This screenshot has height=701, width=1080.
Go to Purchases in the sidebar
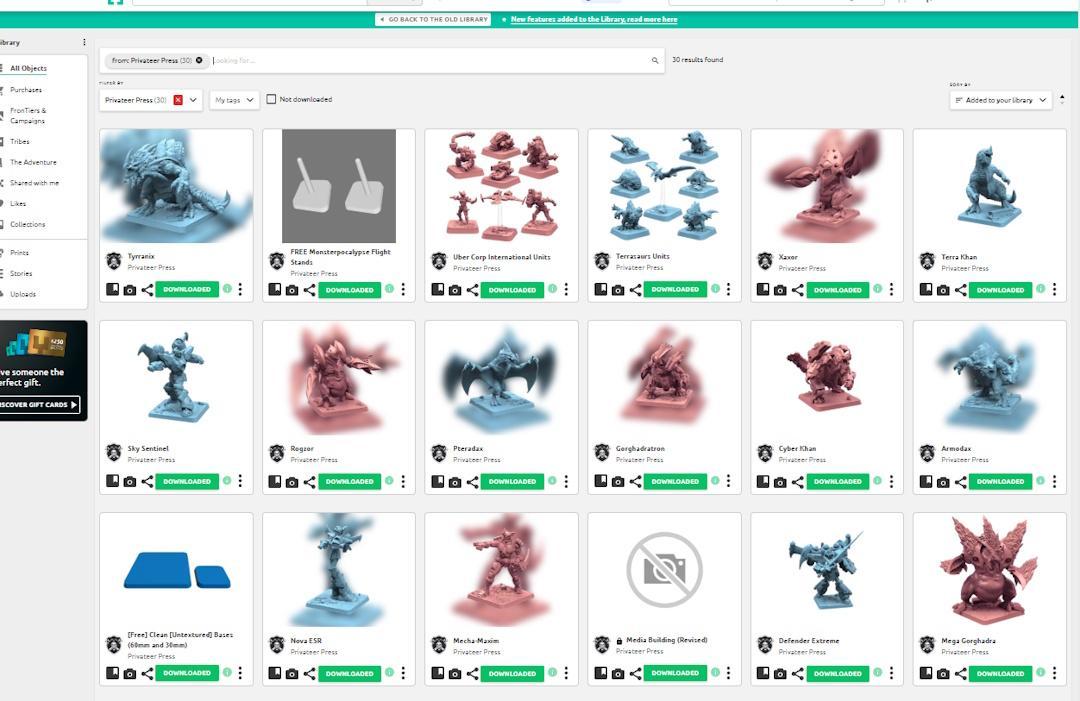pyautogui.click(x=26, y=90)
